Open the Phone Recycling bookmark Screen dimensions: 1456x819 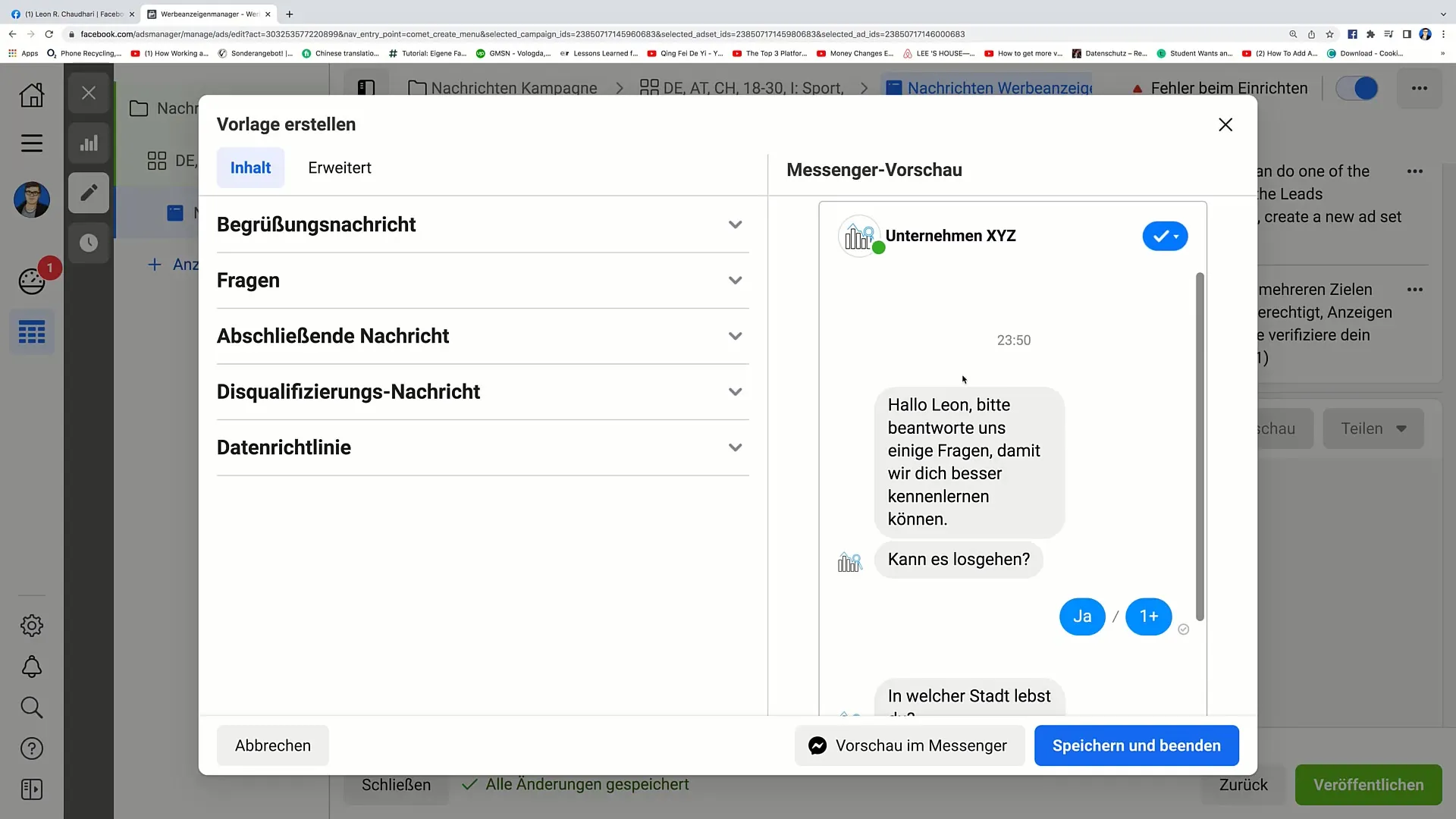coord(84,53)
